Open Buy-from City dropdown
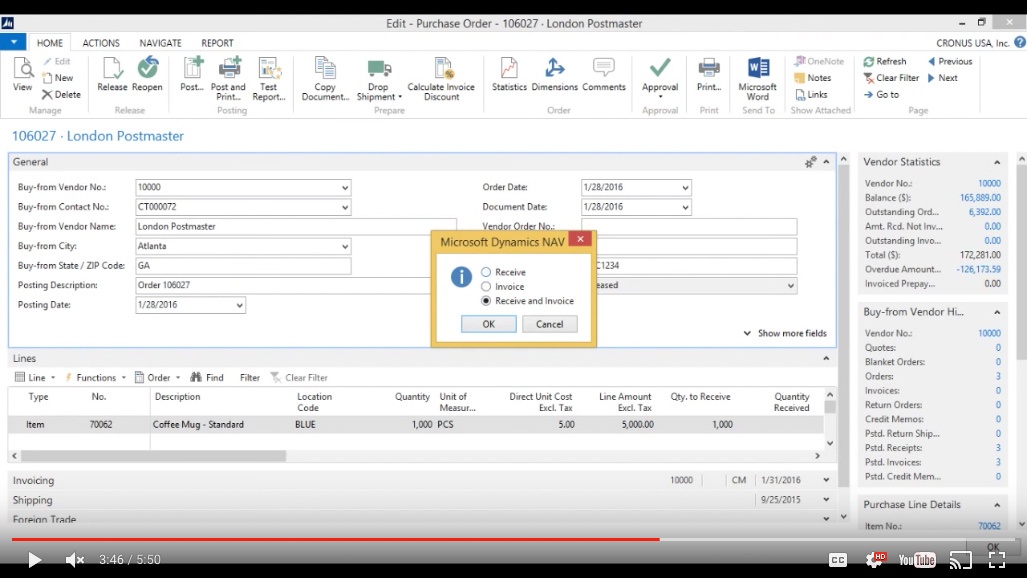This screenshot has height=578, width=1027. [345, 246]
